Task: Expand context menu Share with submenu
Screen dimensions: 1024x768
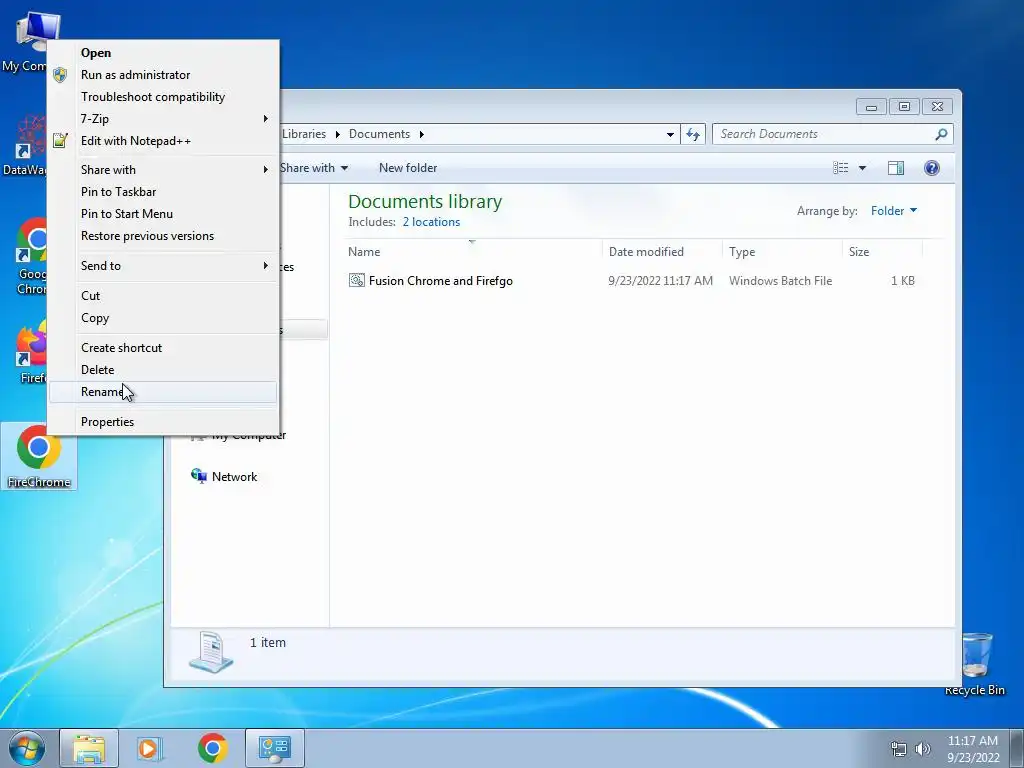Action: click(x=163, y=170)
